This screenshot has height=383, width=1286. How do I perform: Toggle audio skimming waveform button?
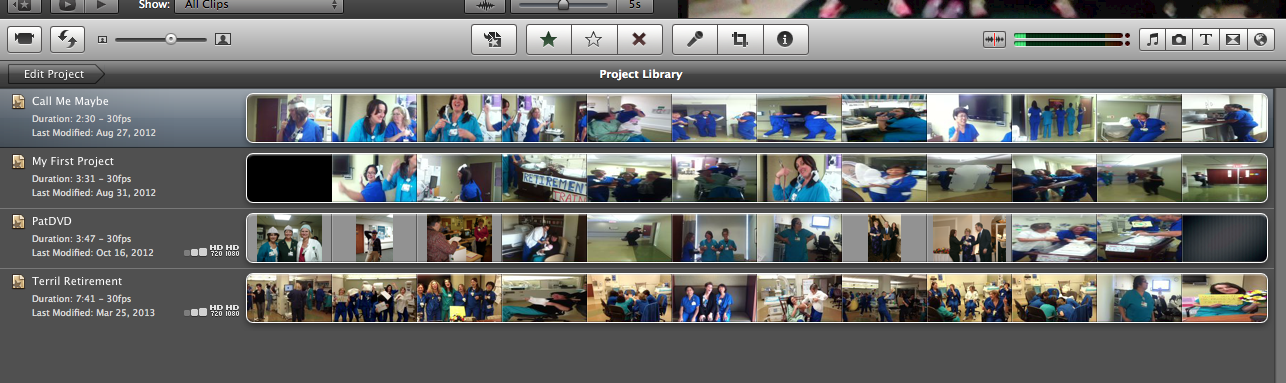[995, 40]
